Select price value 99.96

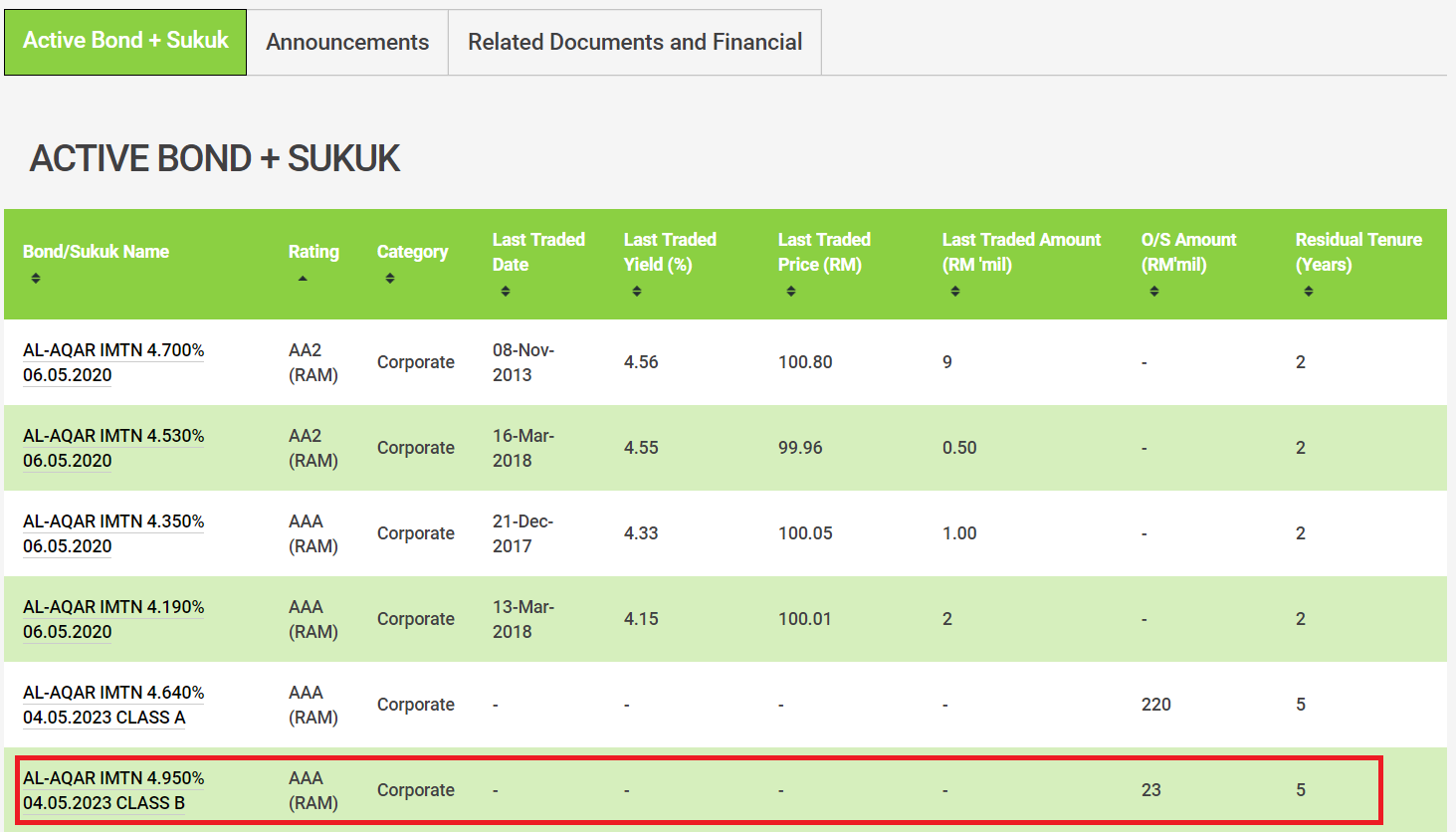tap(800, 448)
